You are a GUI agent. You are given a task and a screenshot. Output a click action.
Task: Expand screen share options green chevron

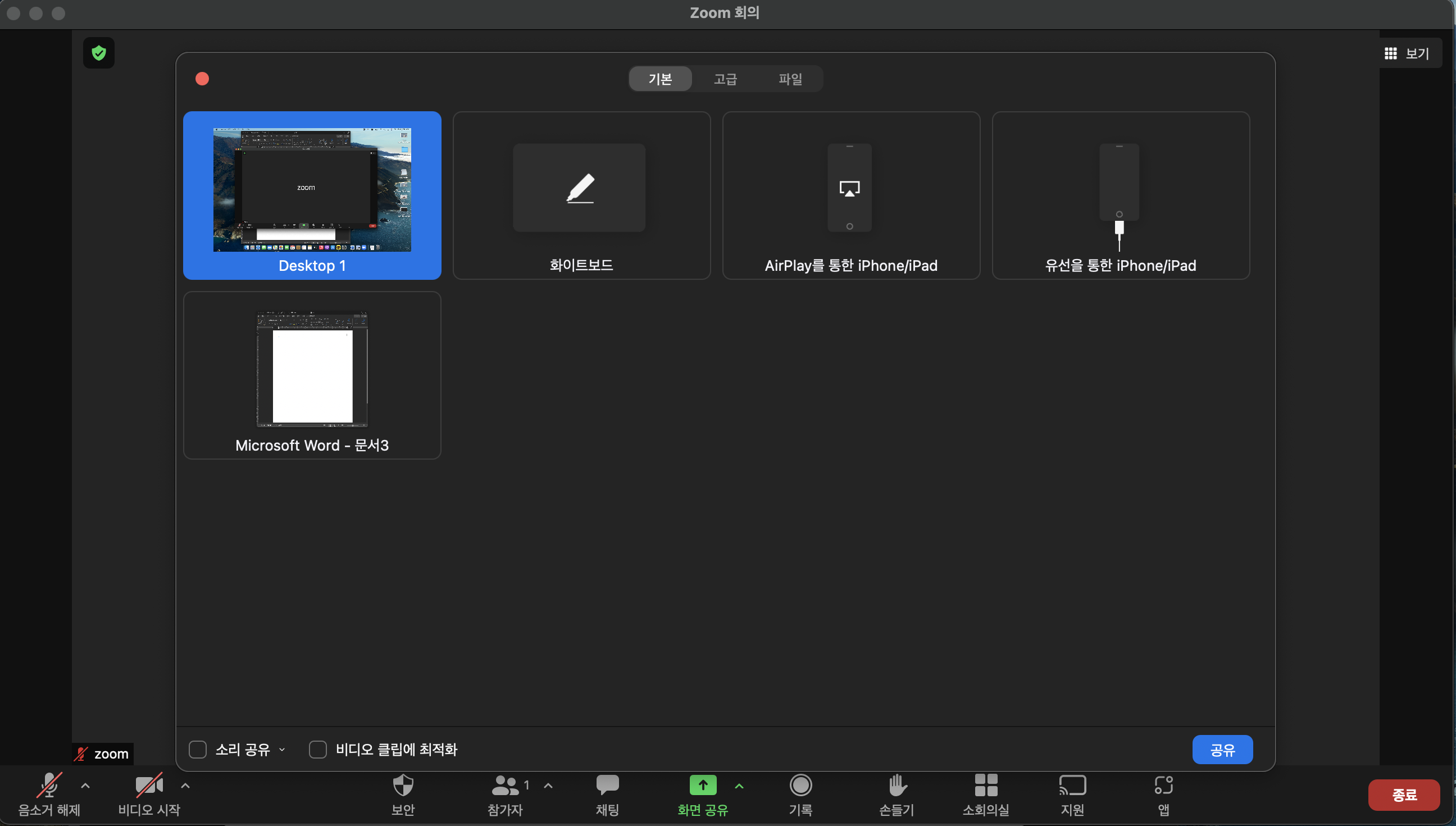739,786
